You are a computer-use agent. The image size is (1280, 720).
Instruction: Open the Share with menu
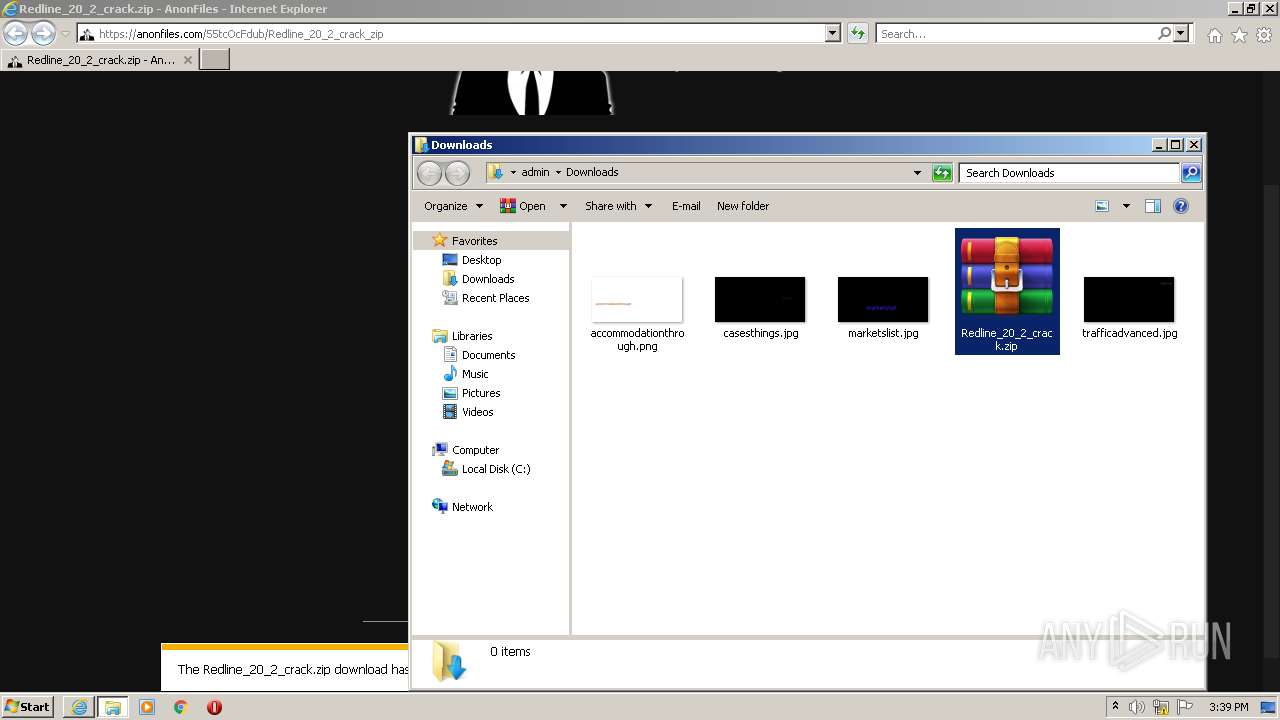(618, 206)
